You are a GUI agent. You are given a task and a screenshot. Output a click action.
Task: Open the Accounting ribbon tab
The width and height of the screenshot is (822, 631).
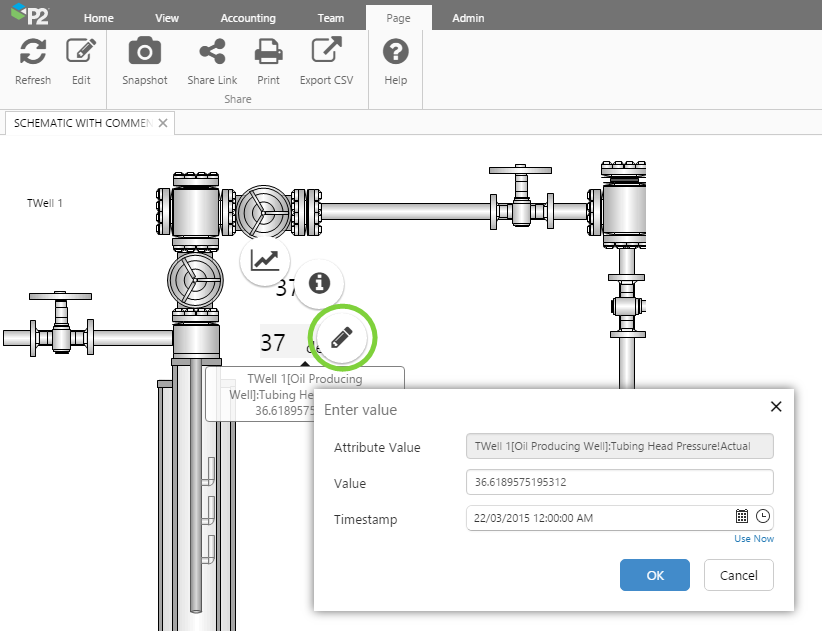click(248, 18)
